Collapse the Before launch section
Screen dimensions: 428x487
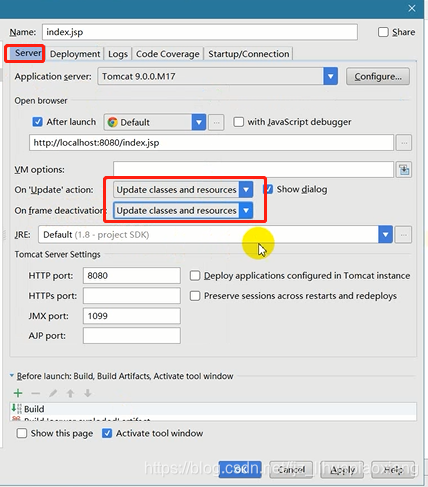(12, 376)
